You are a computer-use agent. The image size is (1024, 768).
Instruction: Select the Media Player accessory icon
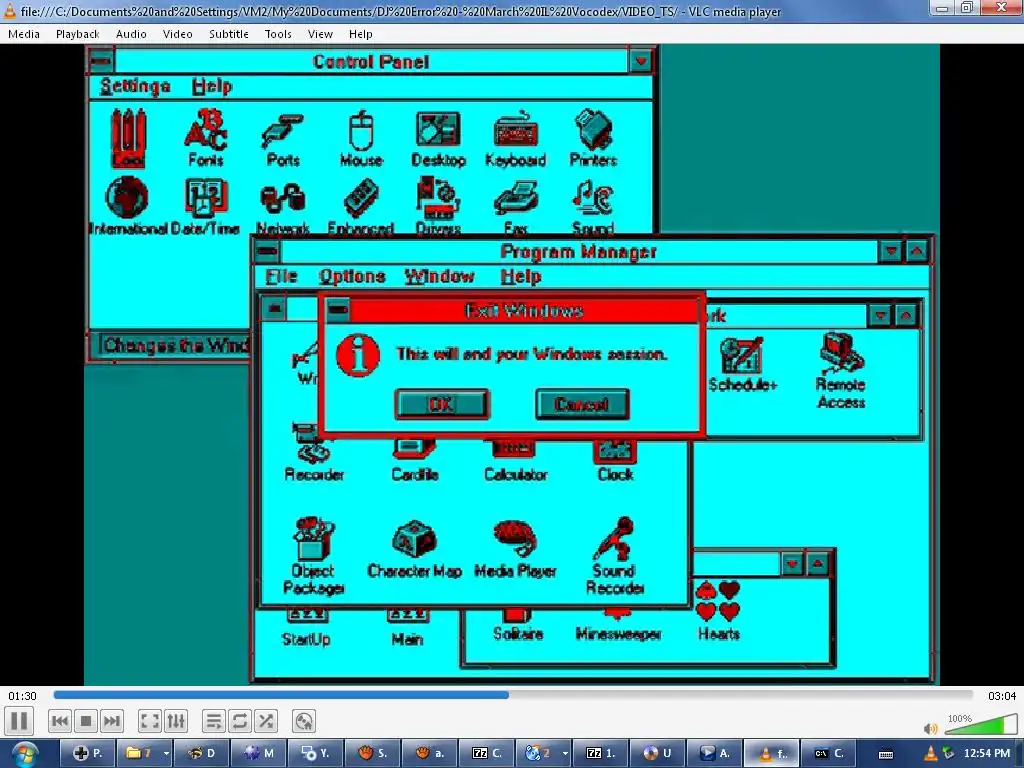pos(515,549)
